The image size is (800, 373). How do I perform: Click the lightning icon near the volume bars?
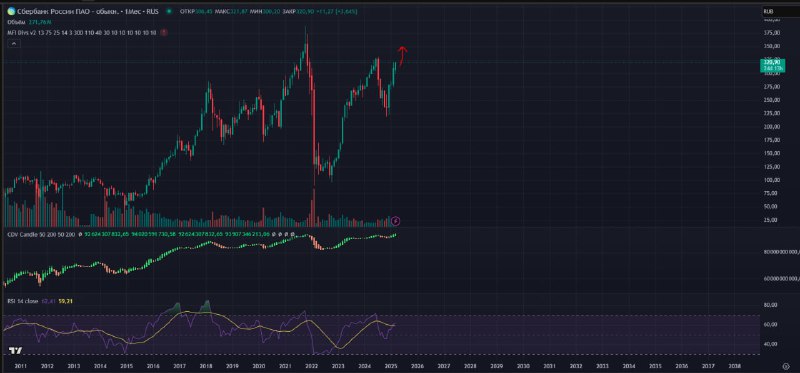[x=396, y=221]
